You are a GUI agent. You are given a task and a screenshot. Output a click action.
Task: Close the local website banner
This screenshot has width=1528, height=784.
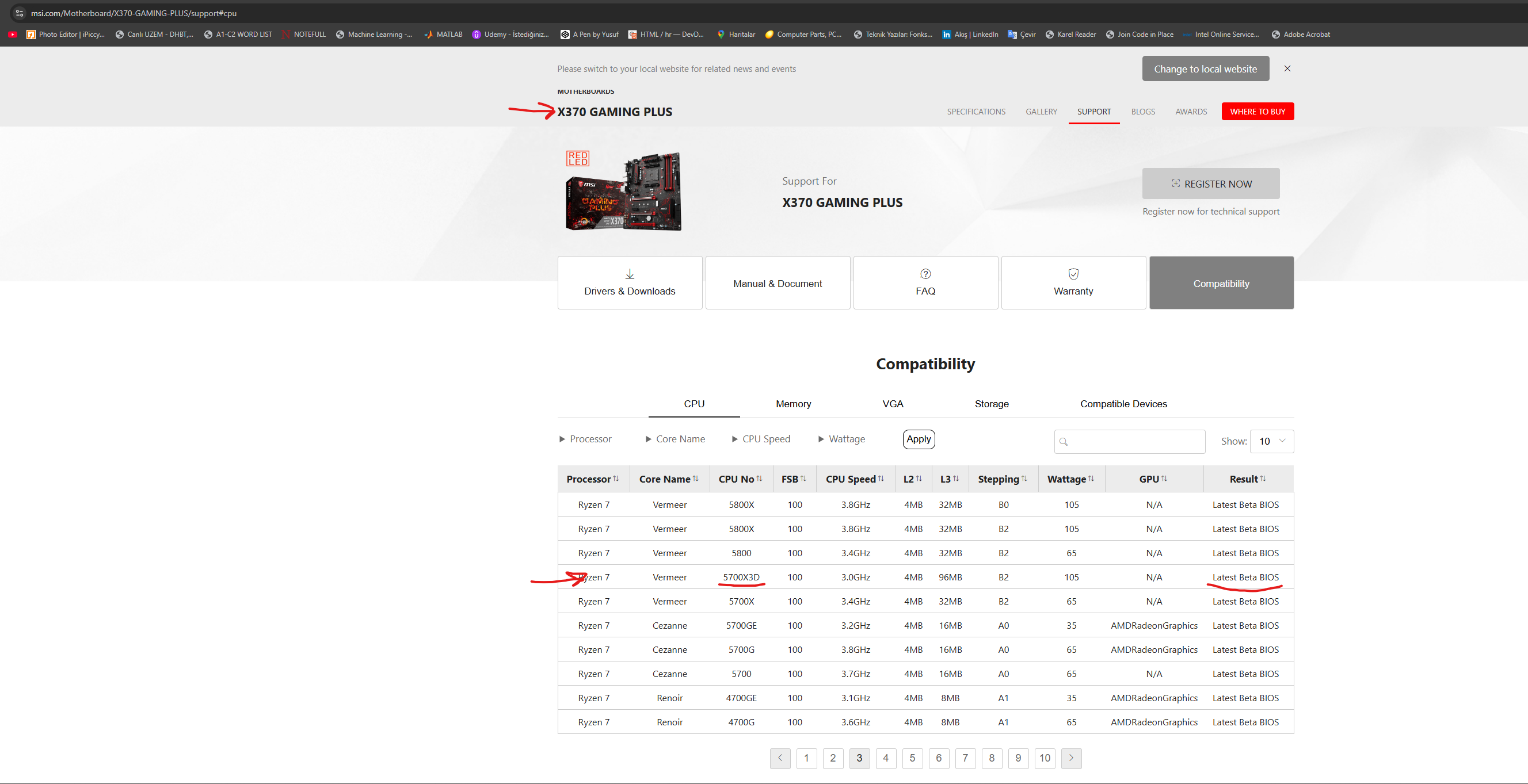click(x=1287, y=69)
